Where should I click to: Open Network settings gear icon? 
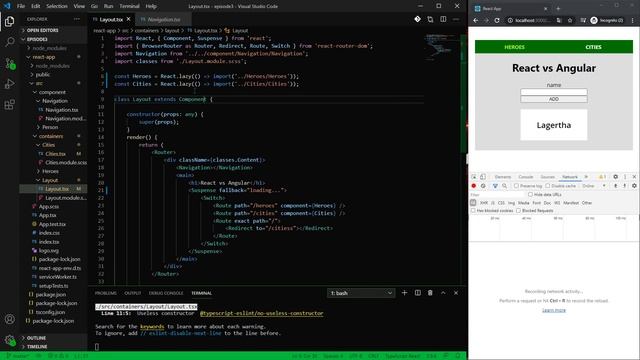coord(634,186)
